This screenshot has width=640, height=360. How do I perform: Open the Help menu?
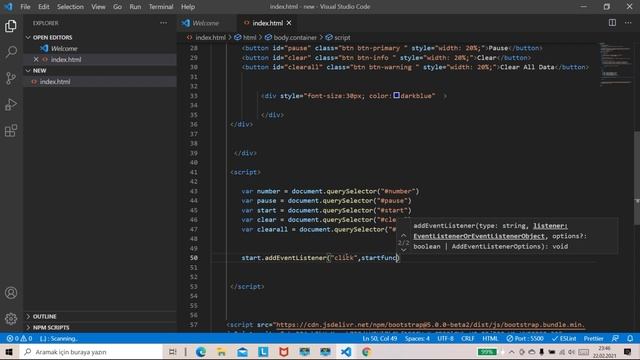click(188, 7)
